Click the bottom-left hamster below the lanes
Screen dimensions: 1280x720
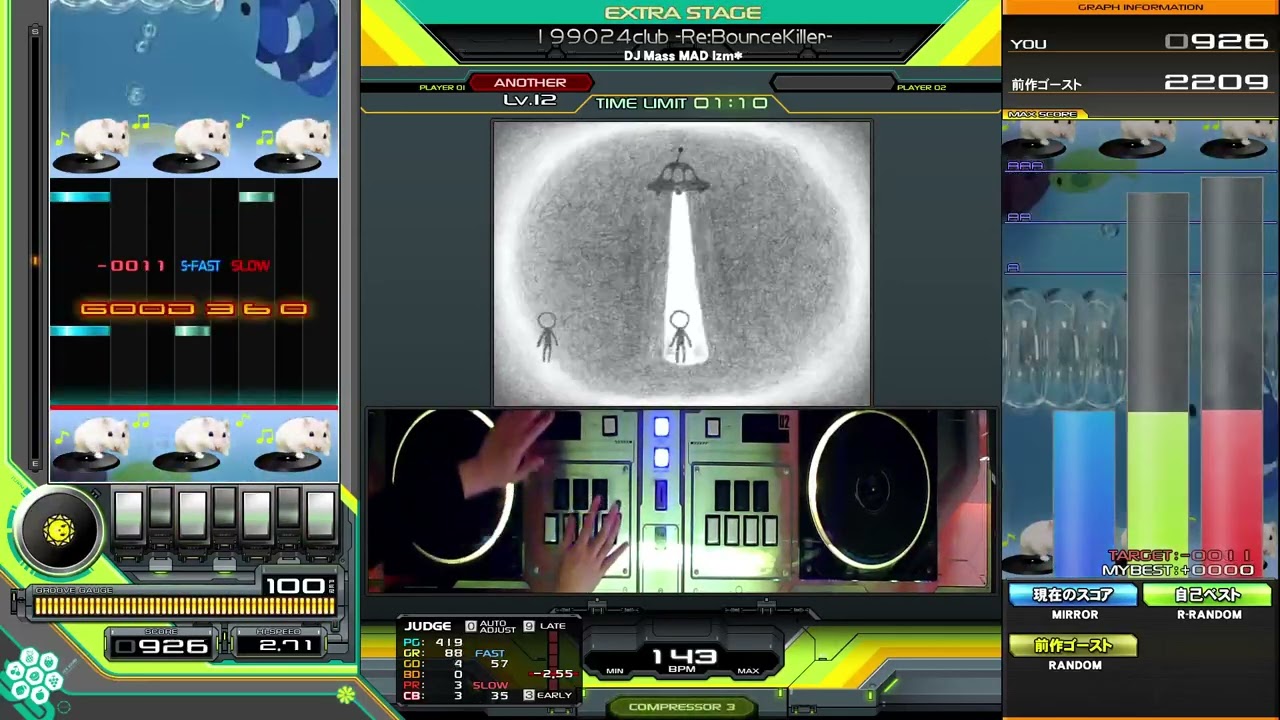pyautogui.click(x=92, y=443)
